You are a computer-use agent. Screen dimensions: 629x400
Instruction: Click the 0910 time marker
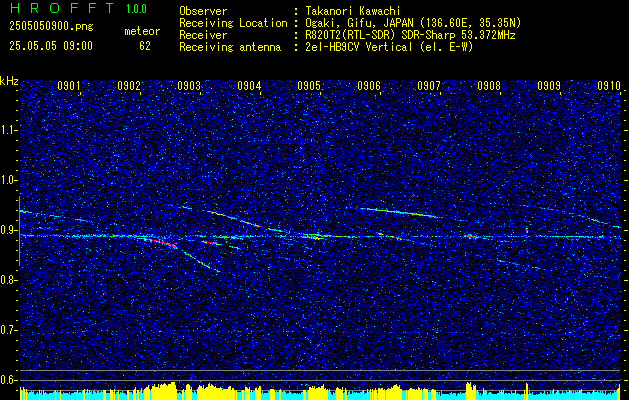(609, 86)
